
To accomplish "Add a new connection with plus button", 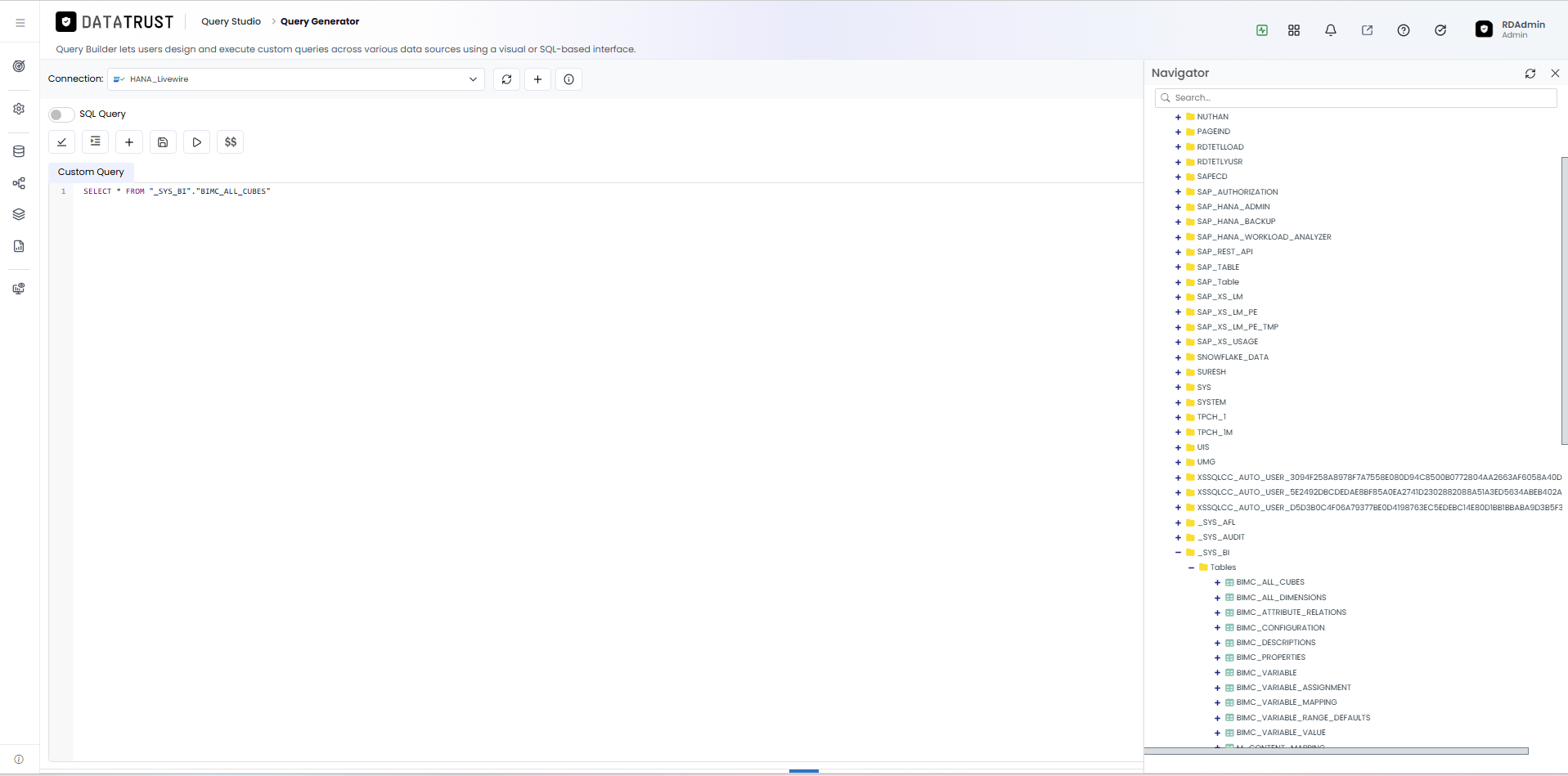I will pyautogui.click(x=537, y=79).
